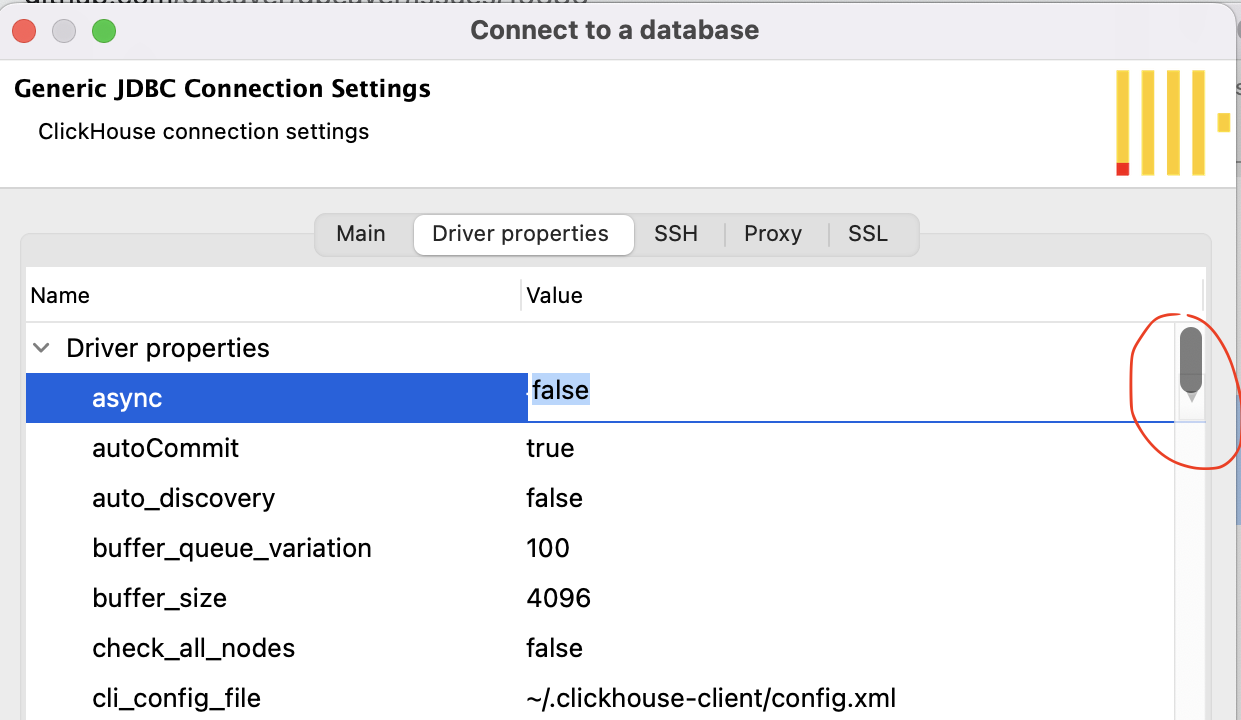Switch to the Proxy tab

coord(772,233)
